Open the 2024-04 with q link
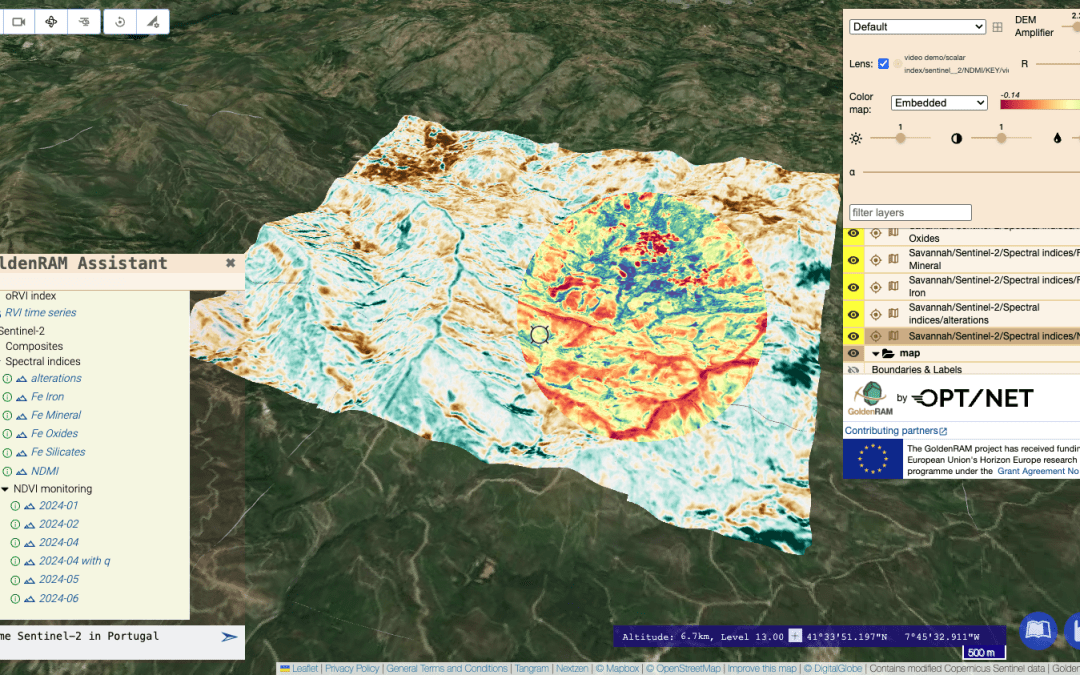This screenshot has height=675, width=1080. (x=74, y=561)
